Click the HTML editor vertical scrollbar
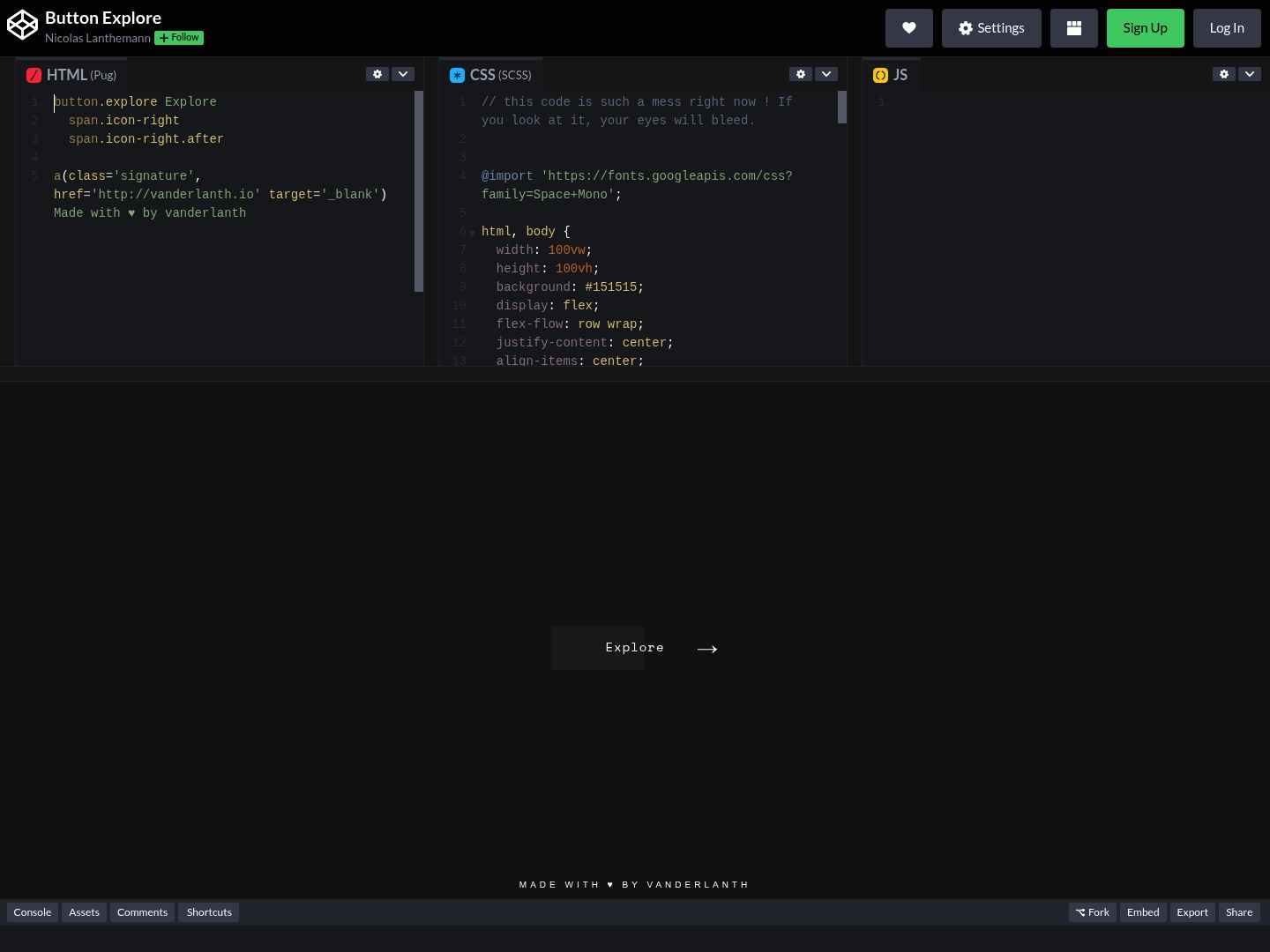This screenshot has width=1270, height=952. [x=419, y=191]
